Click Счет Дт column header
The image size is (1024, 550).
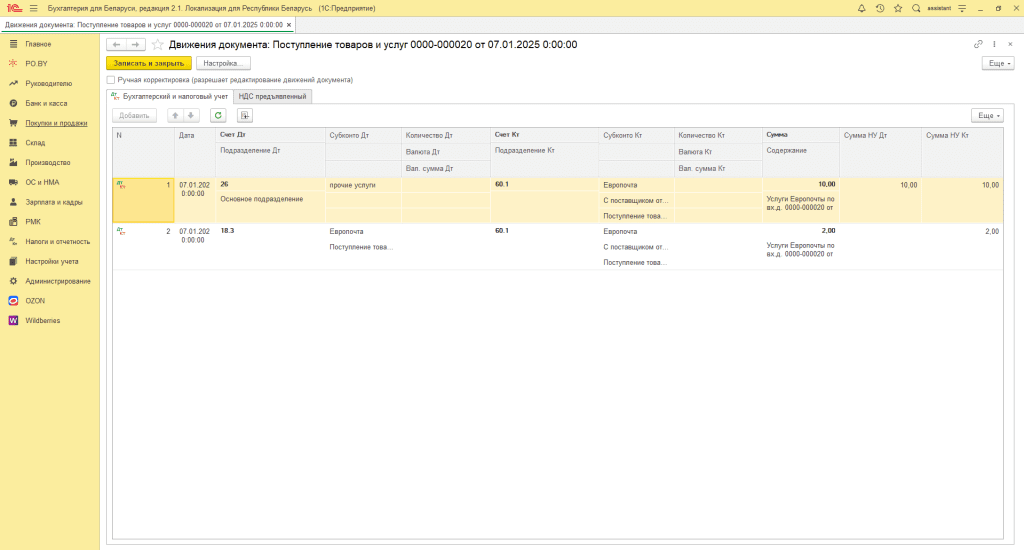[270, 135]
